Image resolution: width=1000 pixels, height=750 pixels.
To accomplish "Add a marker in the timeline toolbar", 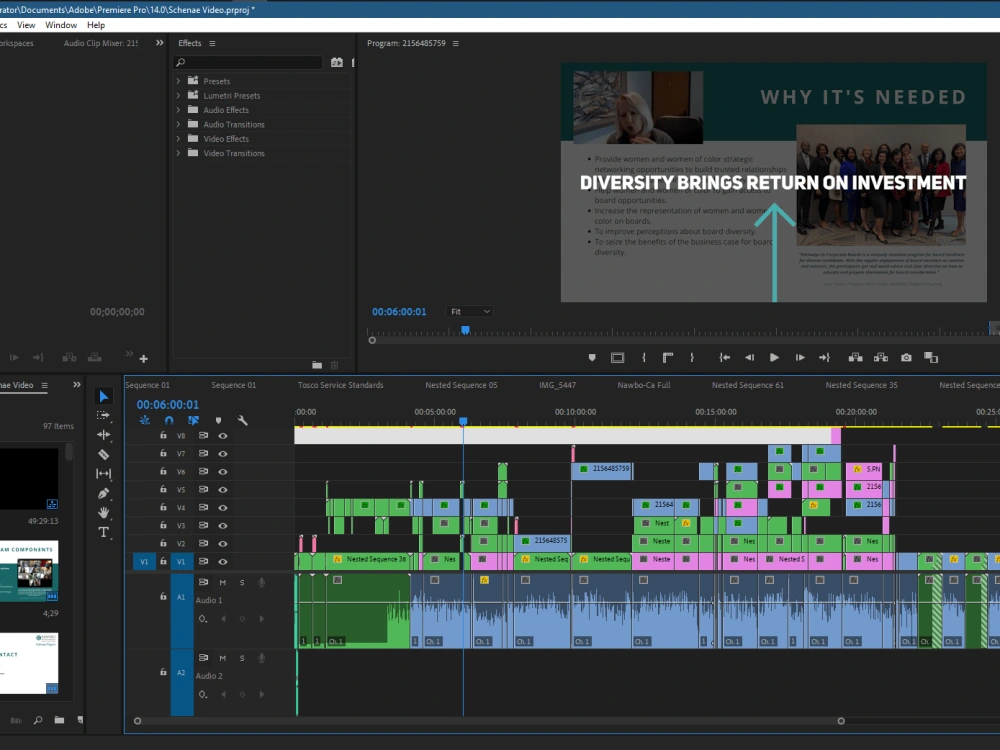I will [x=218, y=420].
